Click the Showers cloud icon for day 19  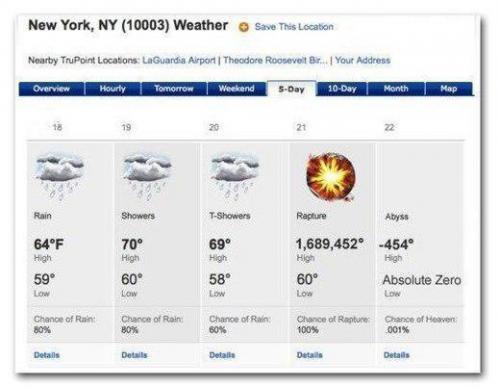click(x=147, y=177)
